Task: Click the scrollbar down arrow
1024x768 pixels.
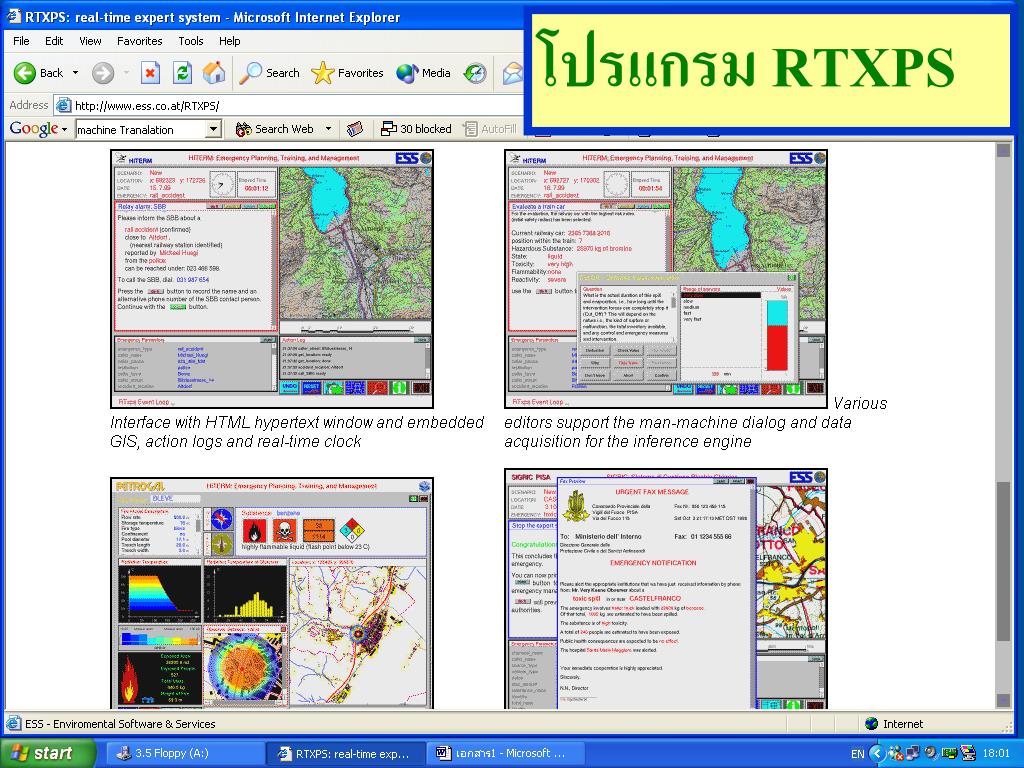Action: (1003, 700)
